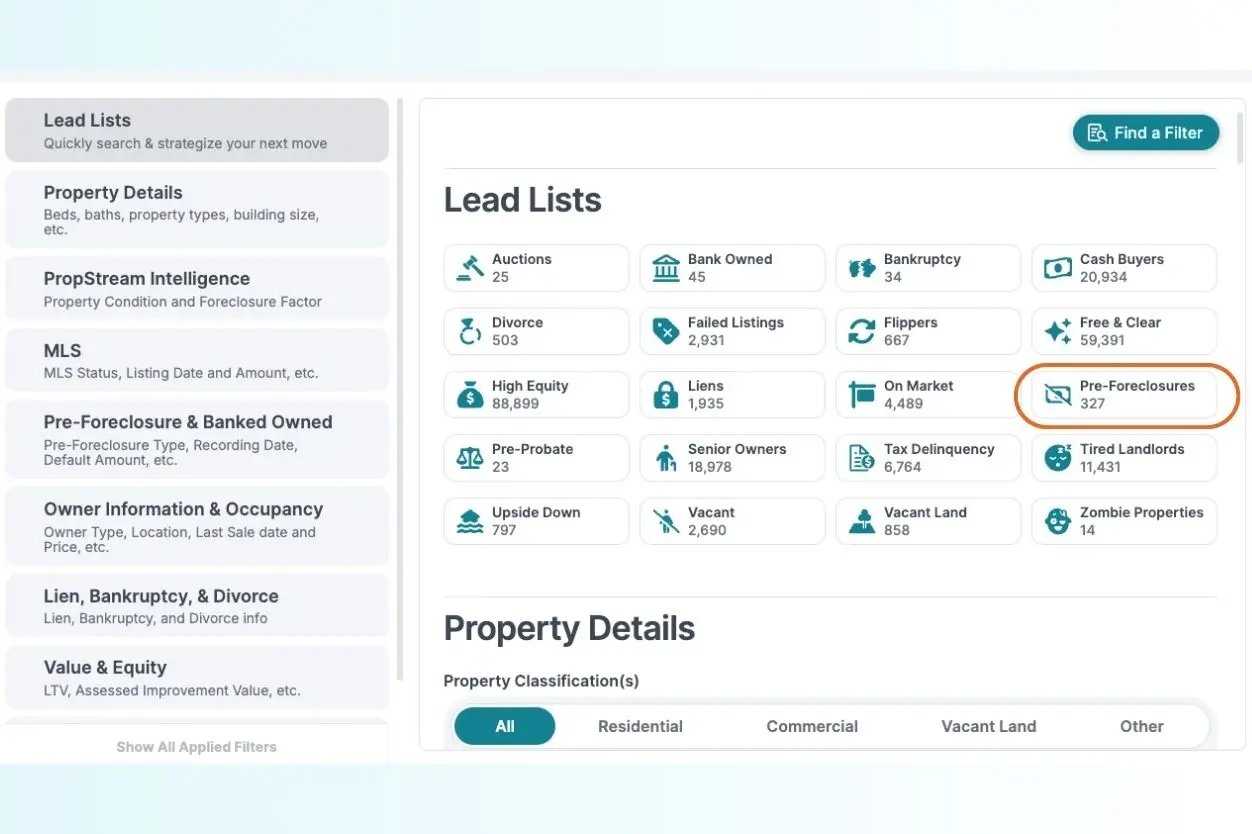Click Show All Applied Filters
Image resolution: width=1252 pixels, height=834 pixels.
point(196,746)
